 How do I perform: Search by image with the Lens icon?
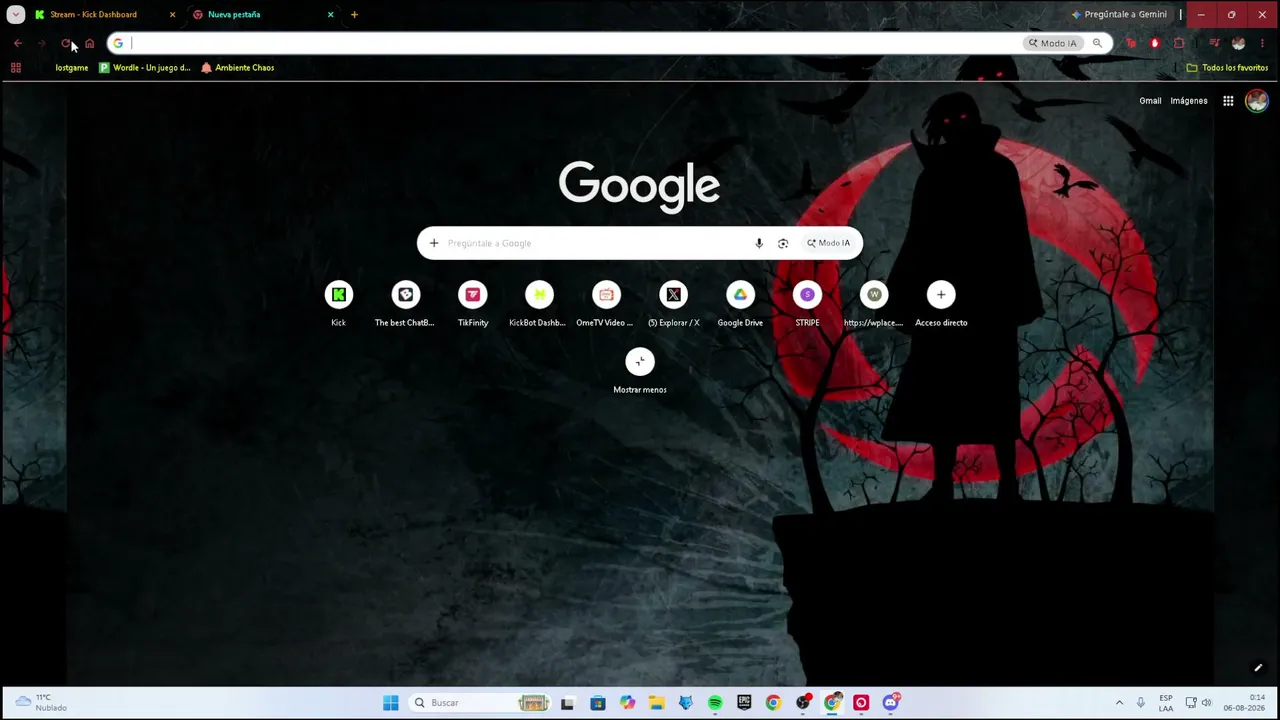click(783, 243)
